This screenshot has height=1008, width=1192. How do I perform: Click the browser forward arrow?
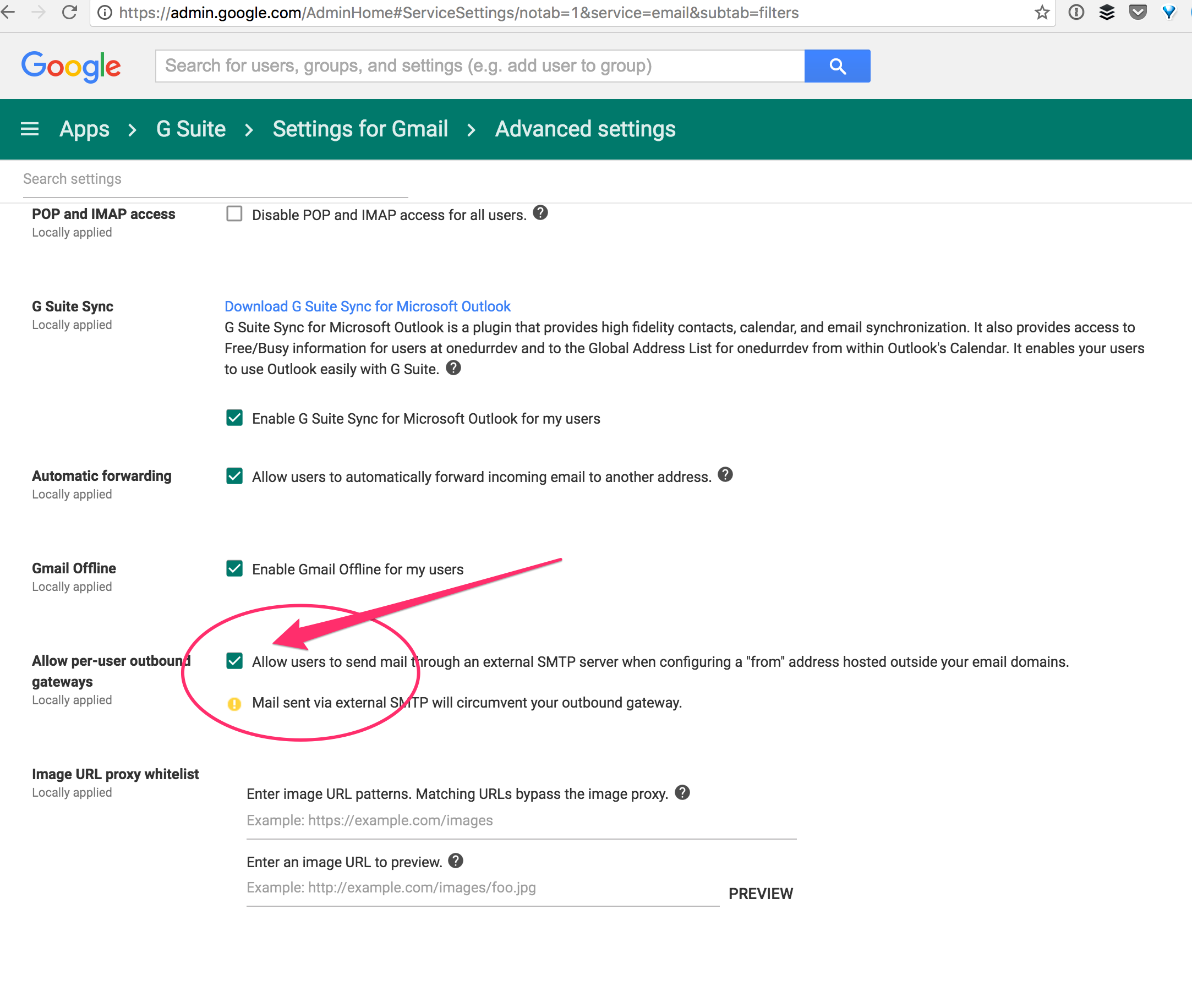click(39, 12)
